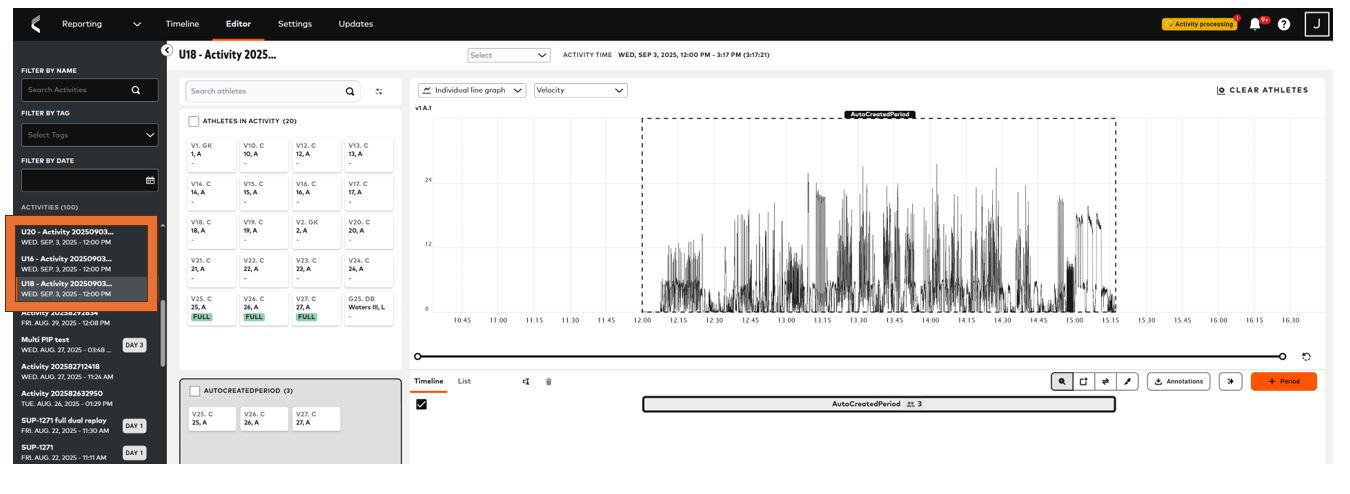Viewport: 1350px width, 494px height.
Task: Open the athlete filter settings icon
Action: [379, 91]
